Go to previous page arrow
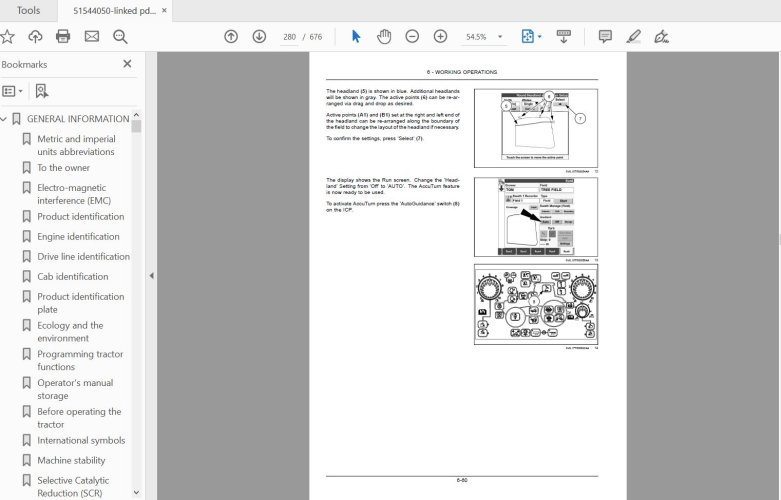The width and height of the screenshot is (781, 500). 231,37
